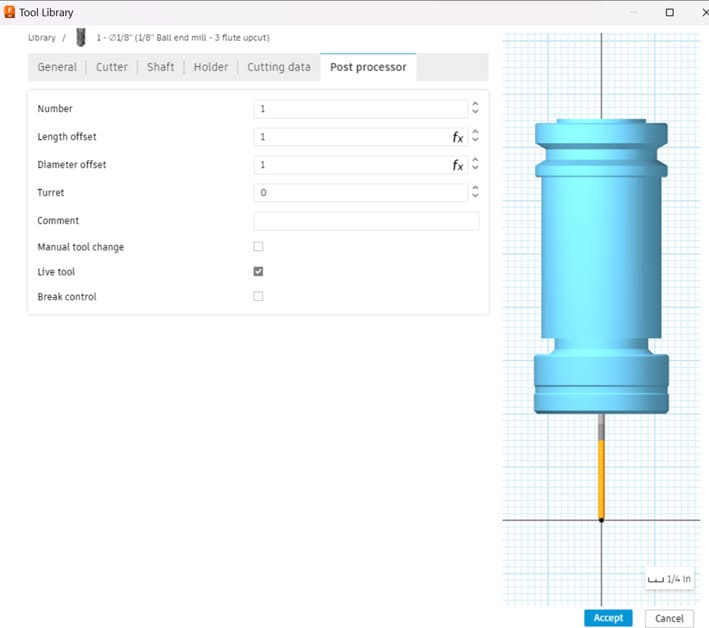
Task: Click the tool name breadcrumb text
Action: tap(183, 38)
